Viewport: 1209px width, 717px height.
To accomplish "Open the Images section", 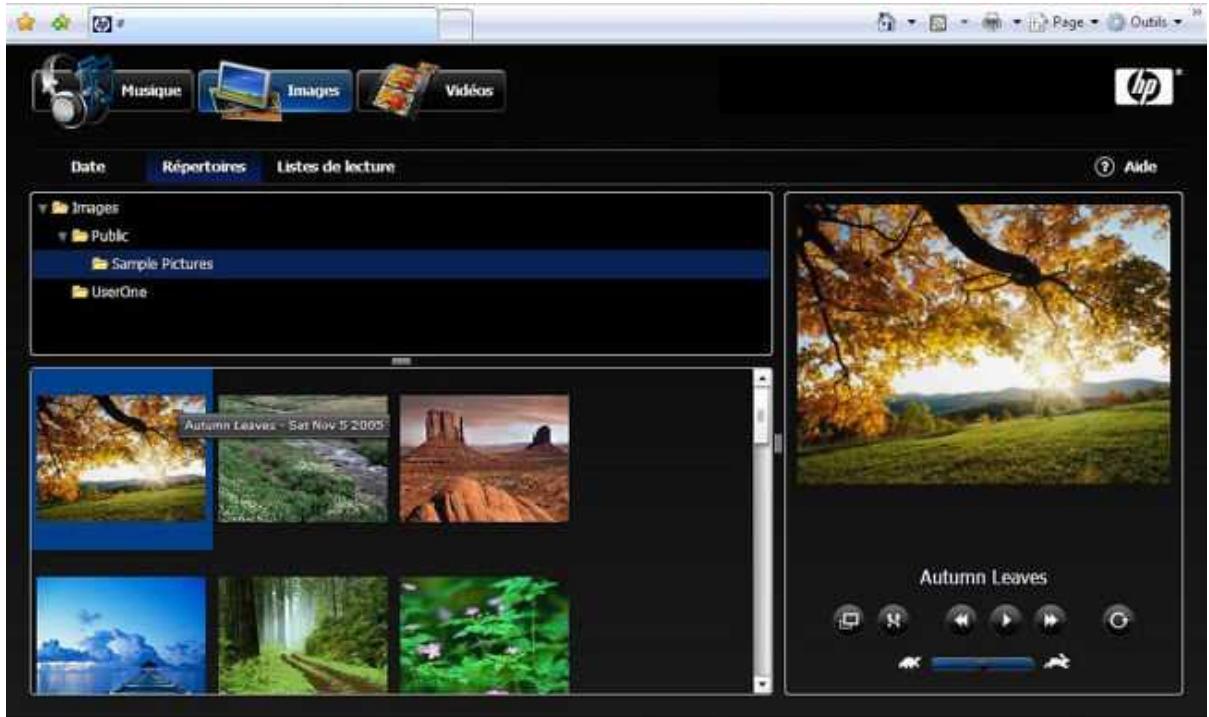I will tap(276, 93).
